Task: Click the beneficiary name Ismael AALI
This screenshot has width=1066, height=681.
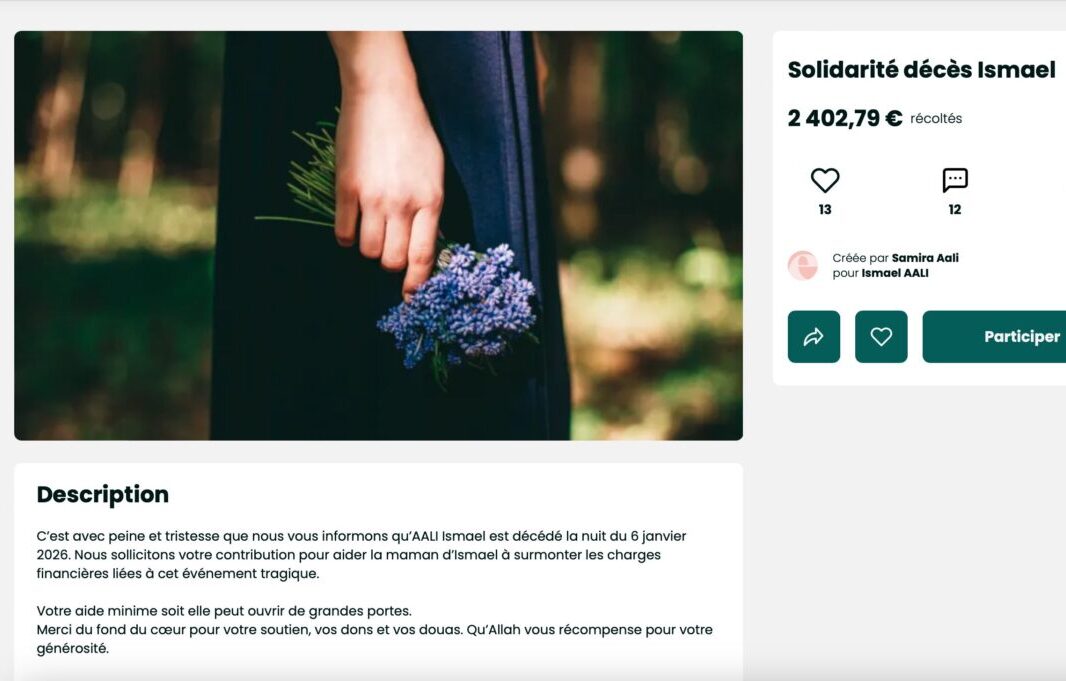Action: pos(895,273)
